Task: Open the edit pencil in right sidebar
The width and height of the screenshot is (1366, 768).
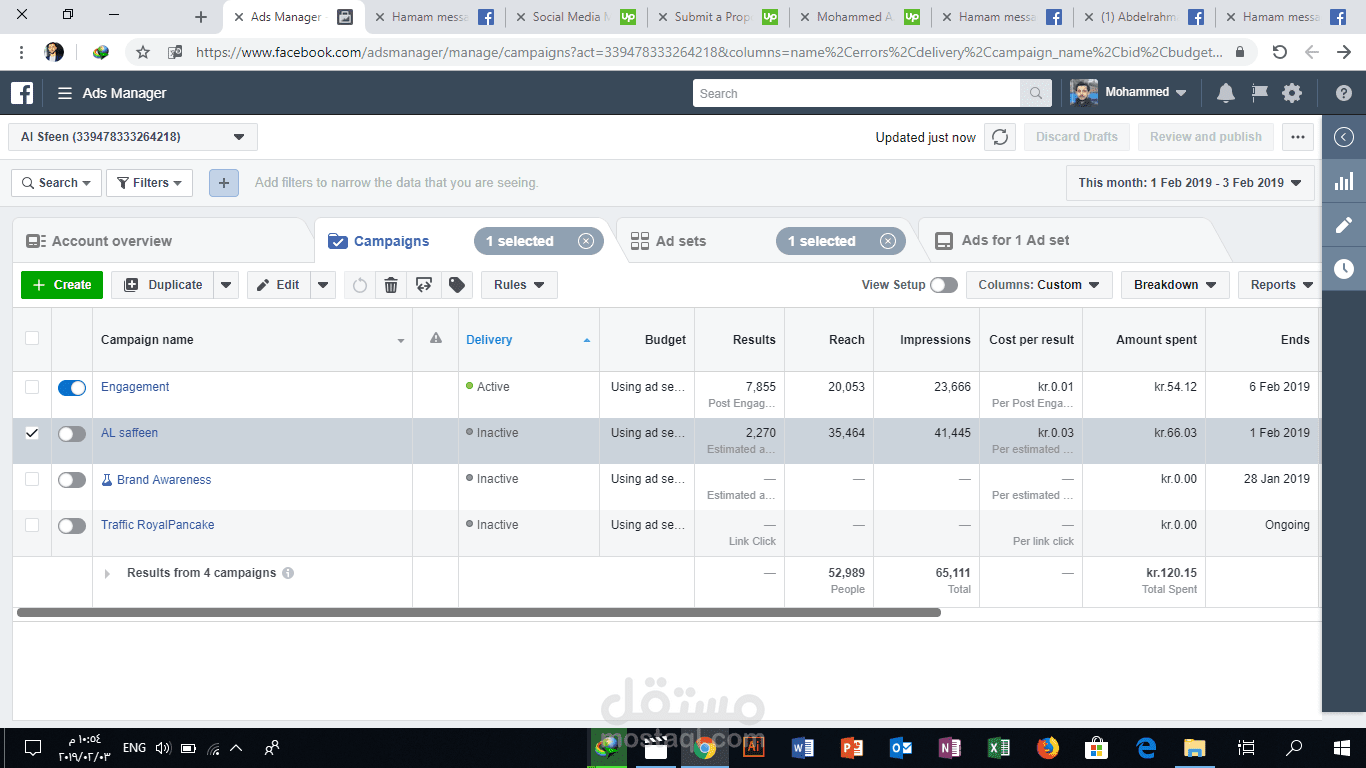Action: point(1344,225)
